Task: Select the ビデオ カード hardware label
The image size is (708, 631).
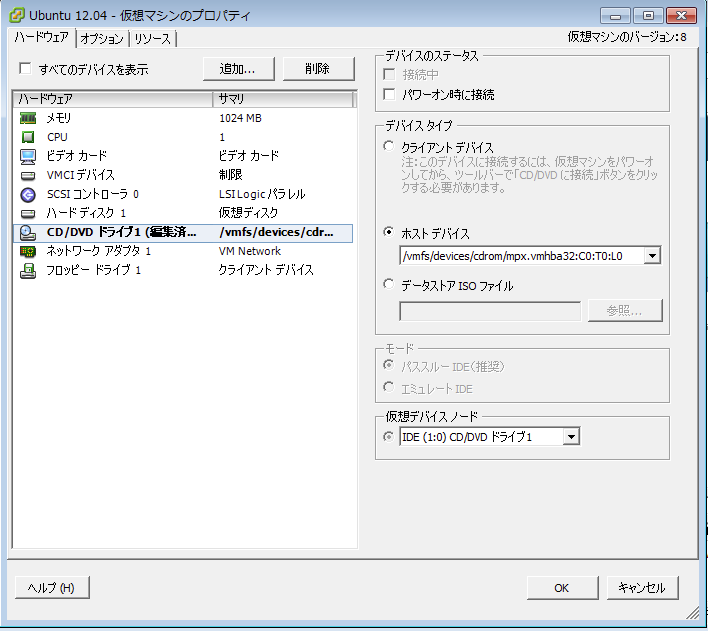Action: [x=77, y=156]
